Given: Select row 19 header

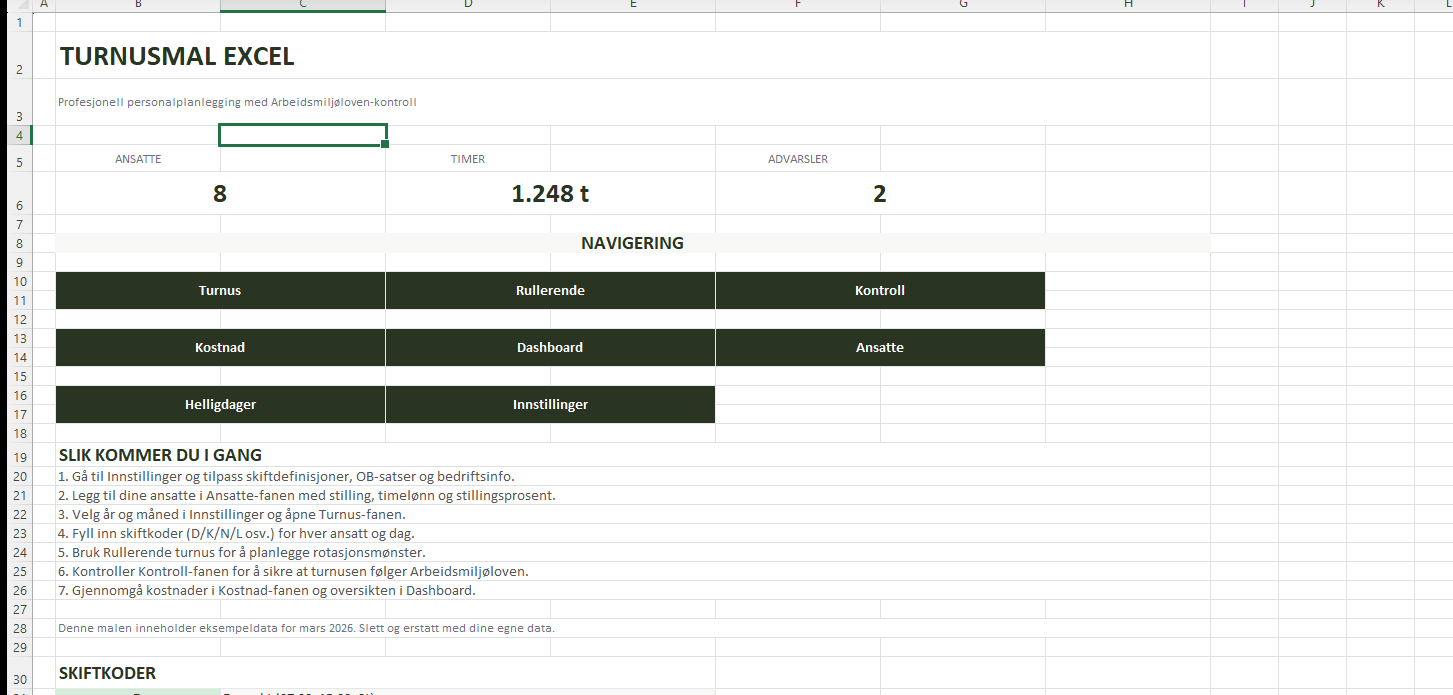Looking at the screenshot, I should click(x=19, y=456).
